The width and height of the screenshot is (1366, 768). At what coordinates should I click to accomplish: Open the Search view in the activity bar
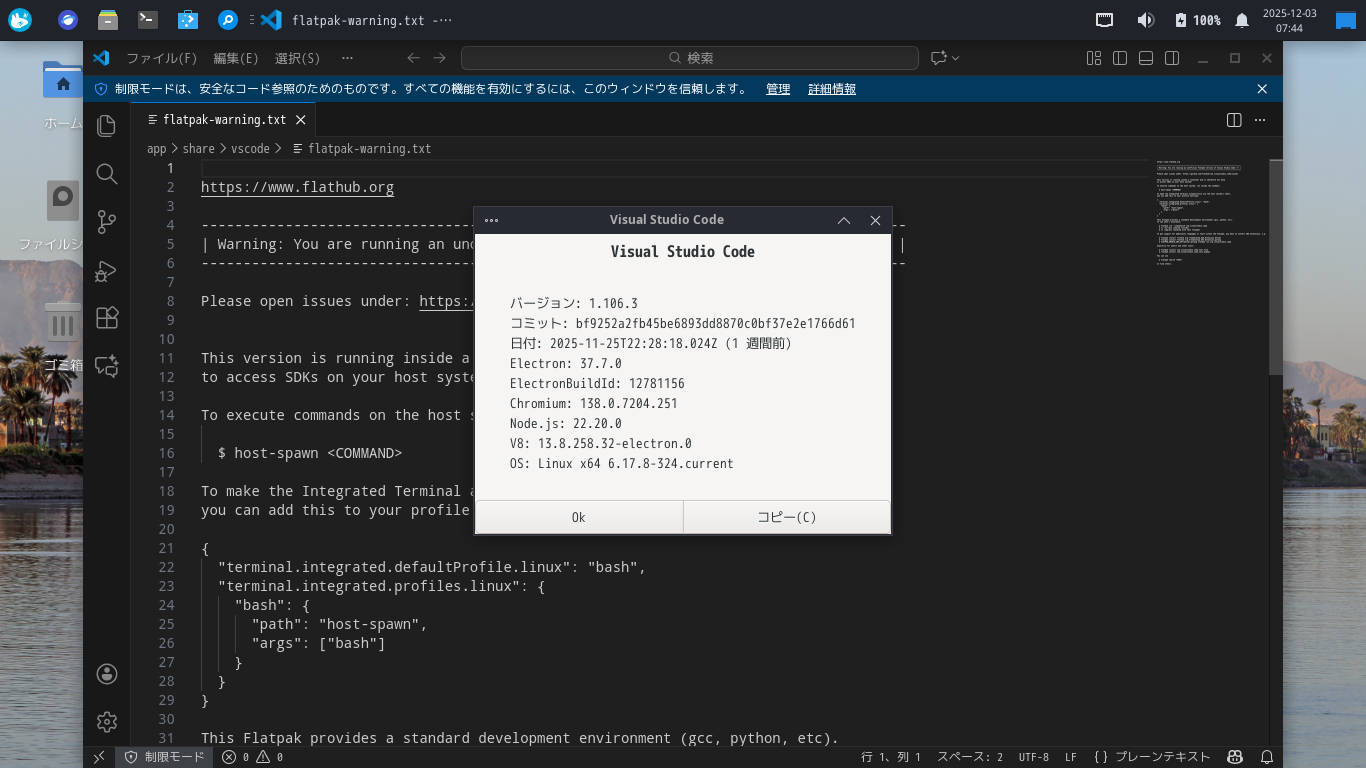107,173
